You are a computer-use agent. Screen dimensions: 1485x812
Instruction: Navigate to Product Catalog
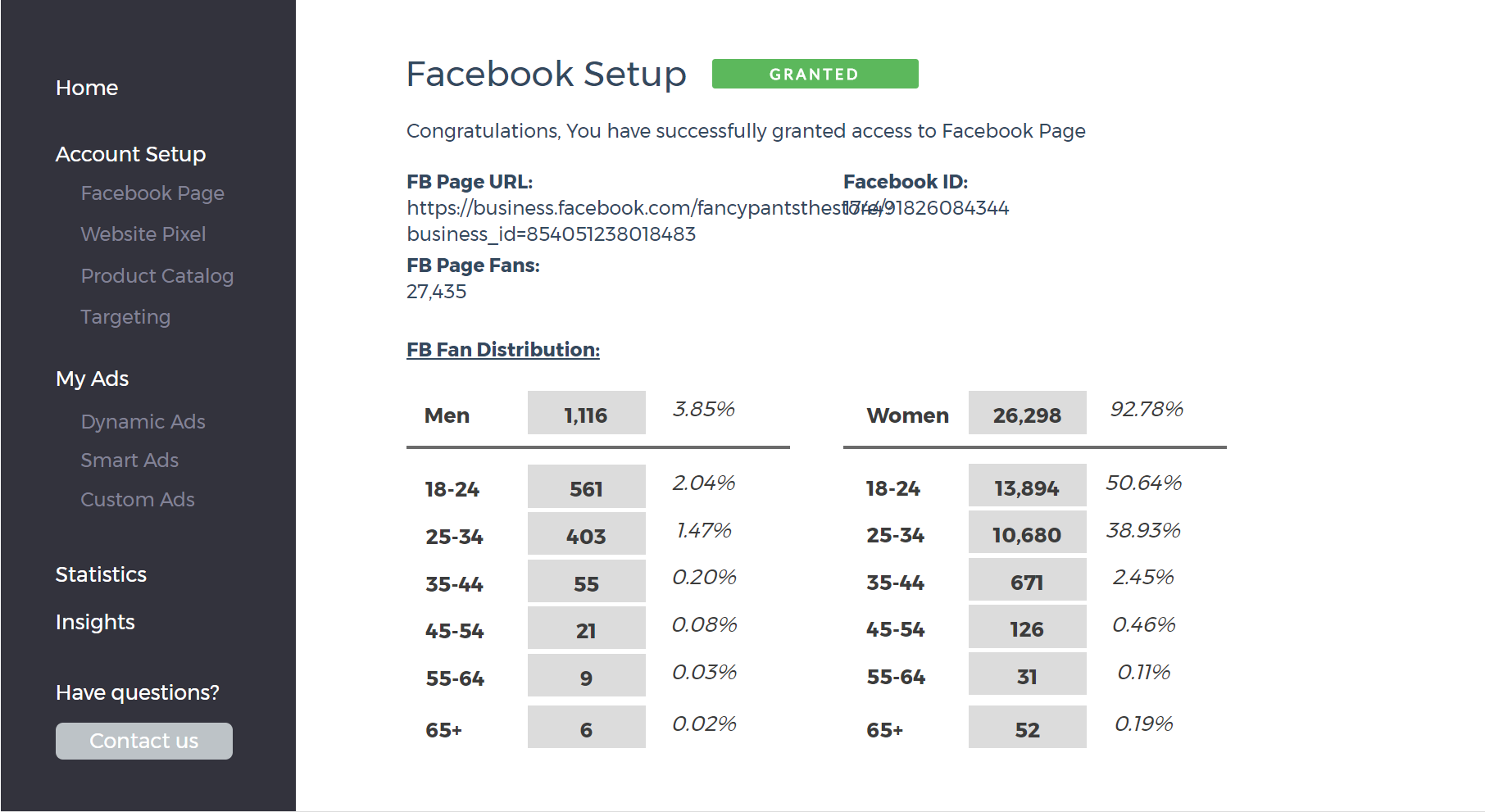157,276
